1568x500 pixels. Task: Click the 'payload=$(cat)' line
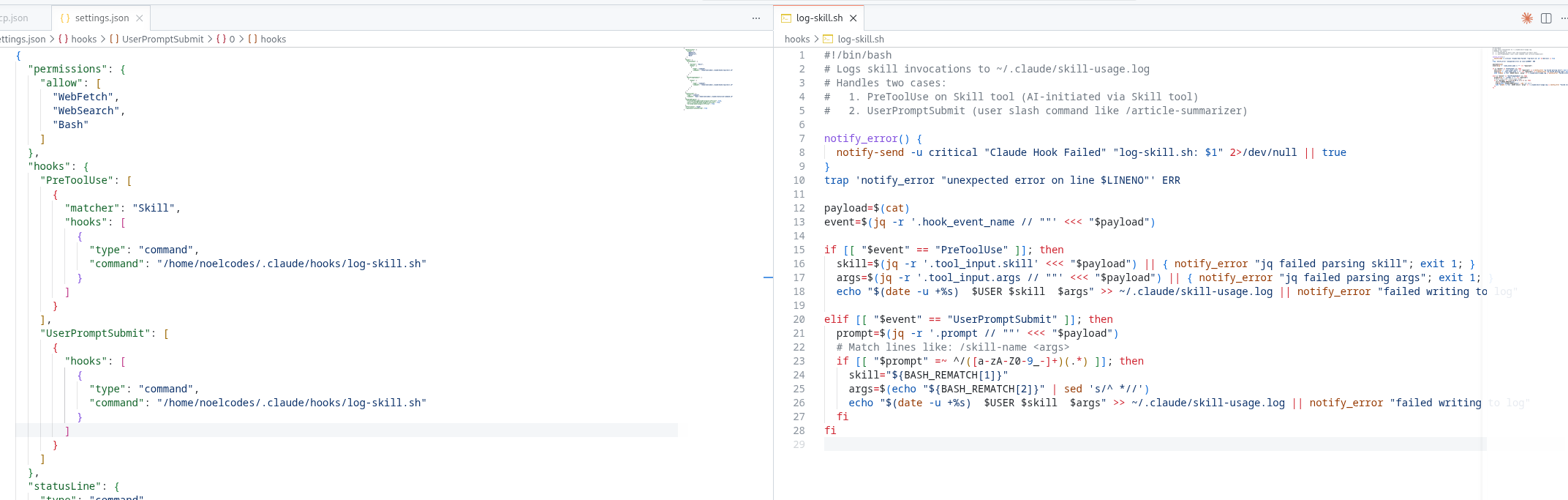coord(867,208)
